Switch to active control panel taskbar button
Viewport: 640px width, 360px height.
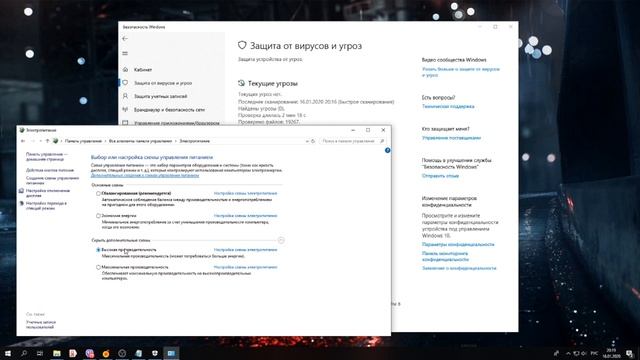[171, 353]
